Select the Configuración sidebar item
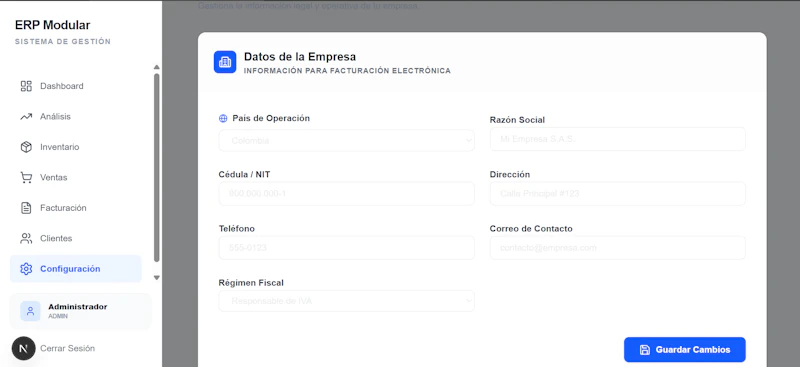Screen dimensions: 800x367 click(76, 269)
